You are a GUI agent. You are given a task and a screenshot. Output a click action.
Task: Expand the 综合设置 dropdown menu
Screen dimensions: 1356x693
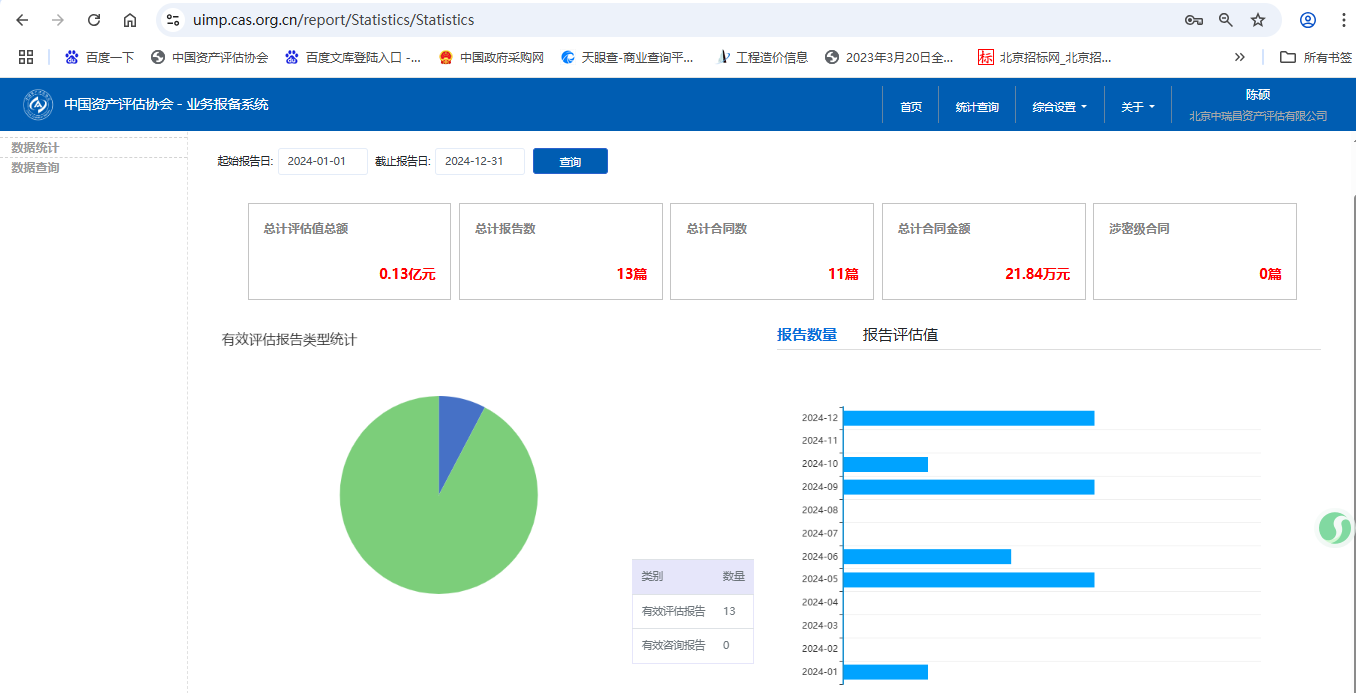coord(1059,106)
